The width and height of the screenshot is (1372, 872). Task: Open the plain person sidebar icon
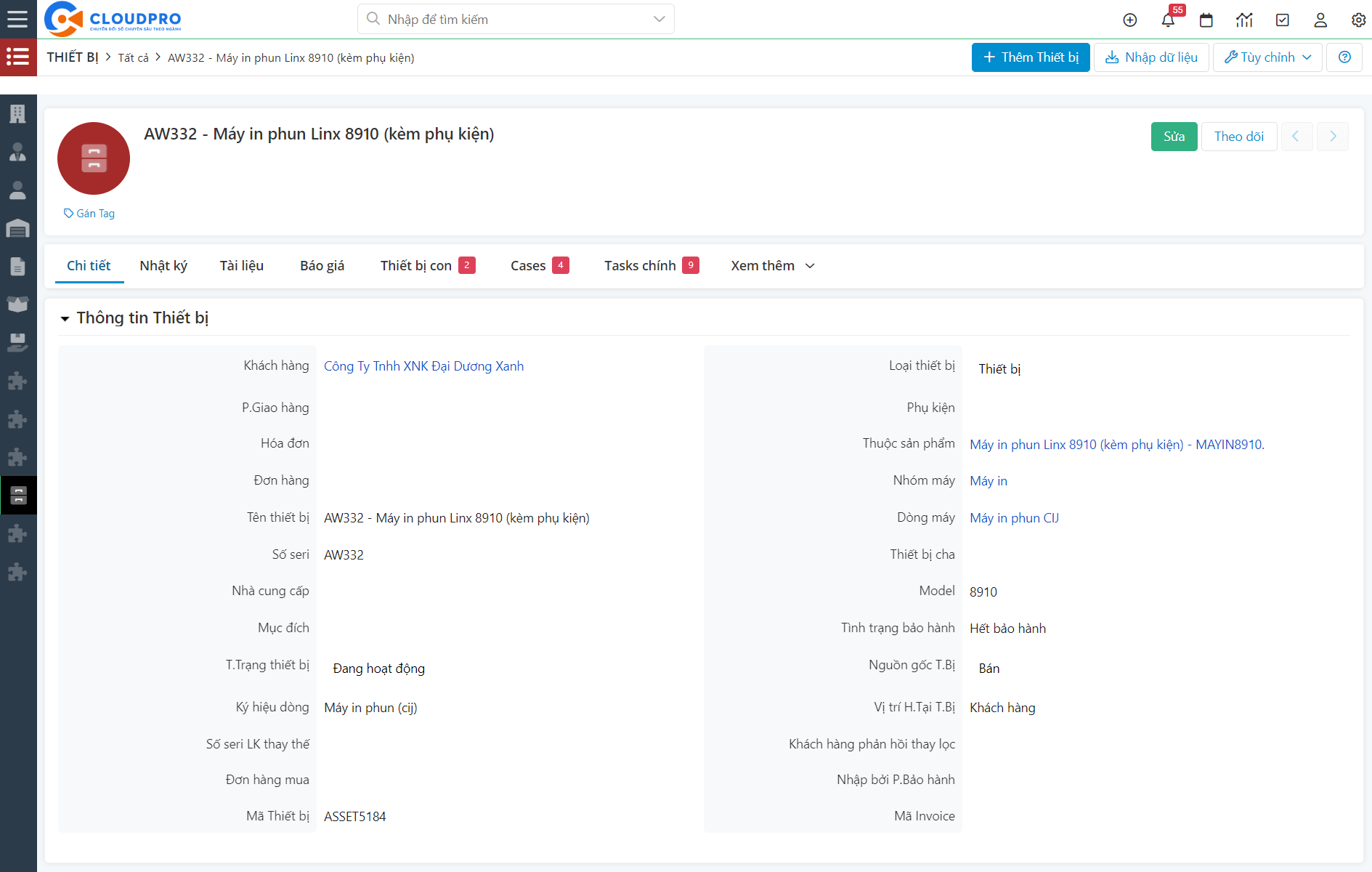pos(17,190)
